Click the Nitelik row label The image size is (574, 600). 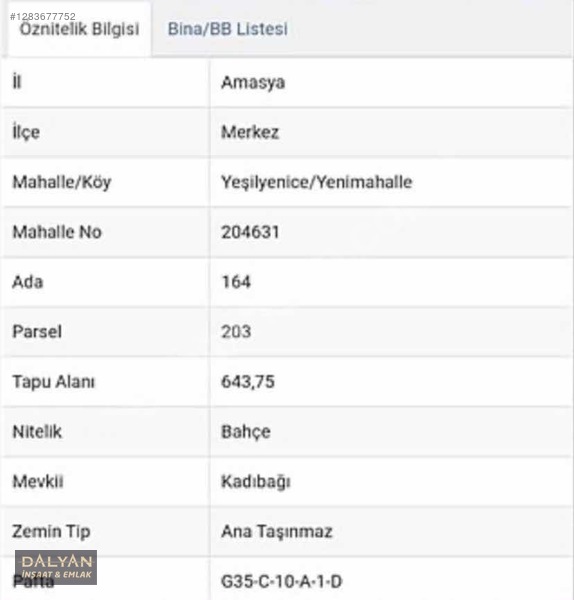37,432
